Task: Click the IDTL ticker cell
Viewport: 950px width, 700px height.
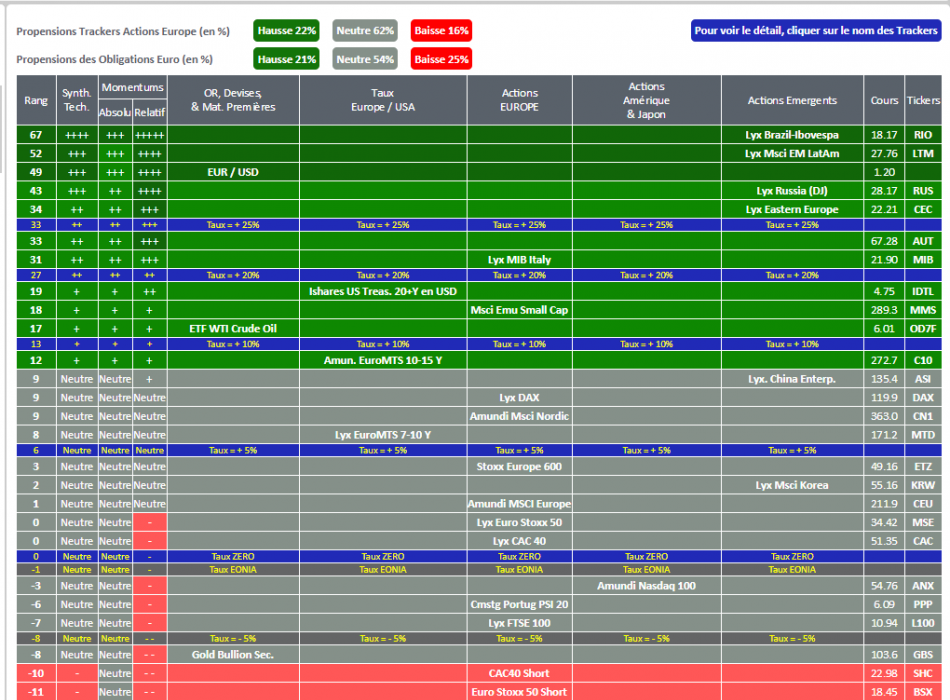Action: coord(923,292)
